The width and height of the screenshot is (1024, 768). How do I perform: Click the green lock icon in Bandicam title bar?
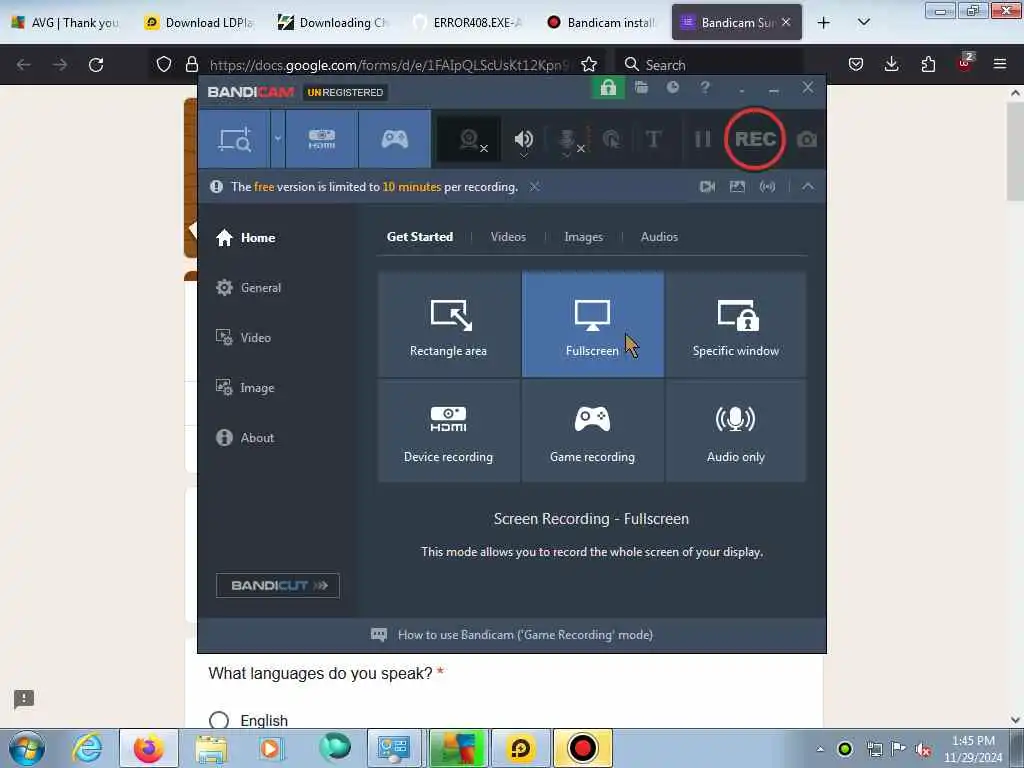[x=608, y=88]
